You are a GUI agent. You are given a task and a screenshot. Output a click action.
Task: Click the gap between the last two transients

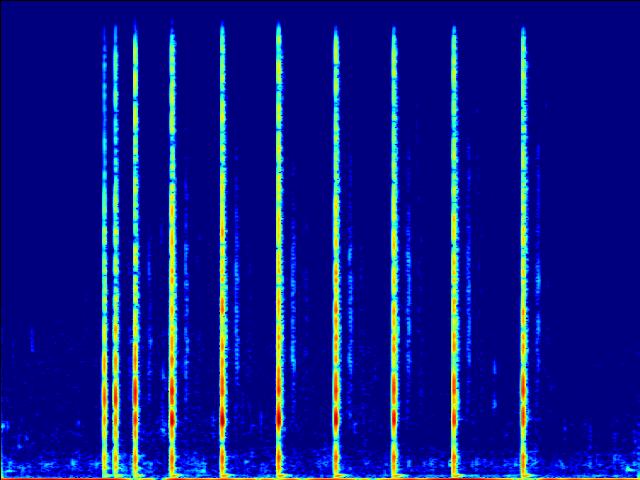(x=488, y=200)
